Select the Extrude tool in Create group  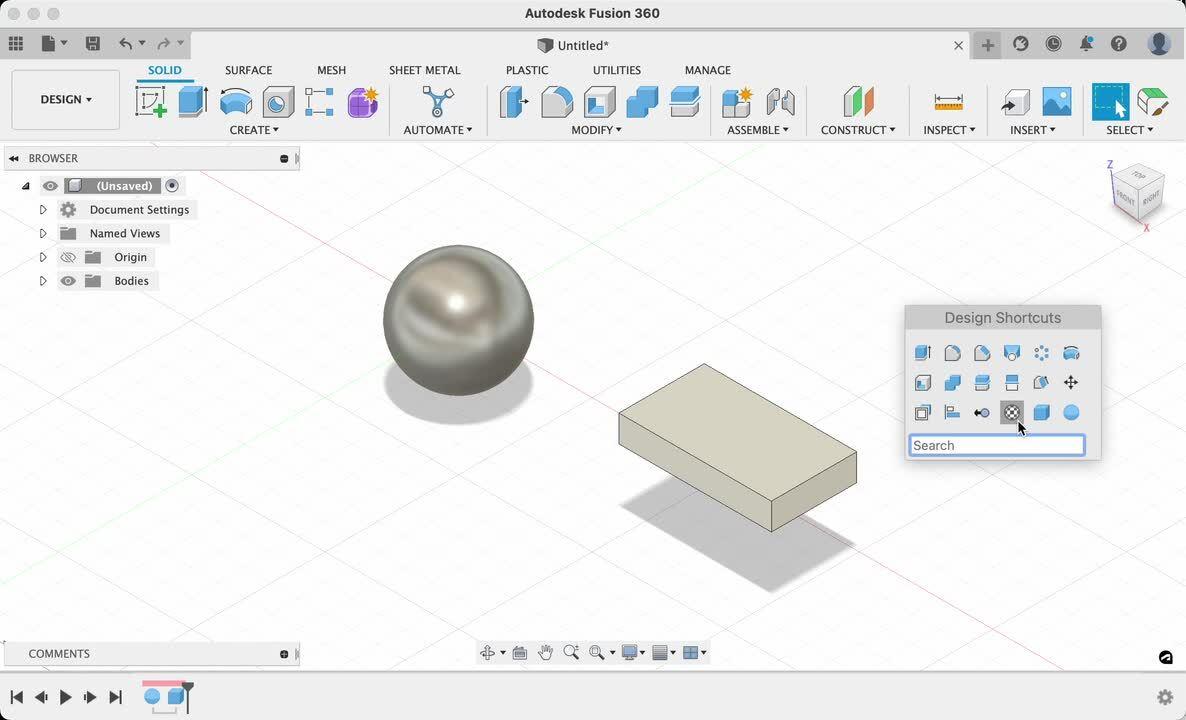point(193,101)
